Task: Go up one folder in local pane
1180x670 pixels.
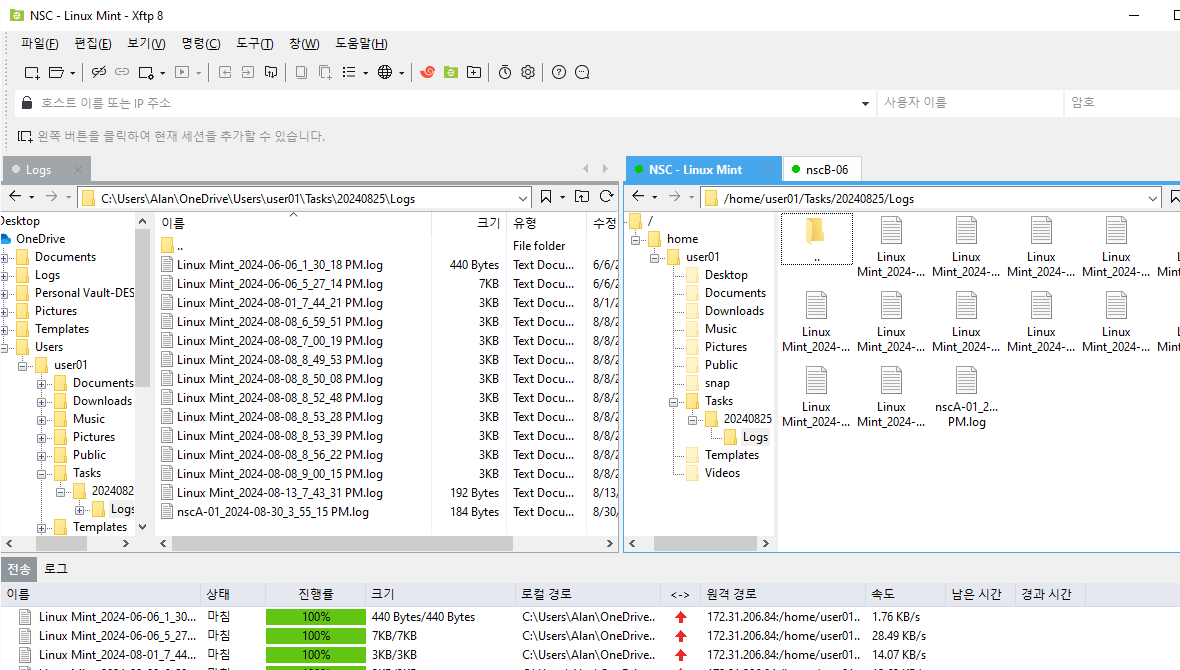Action: click(x=582, y=196)
